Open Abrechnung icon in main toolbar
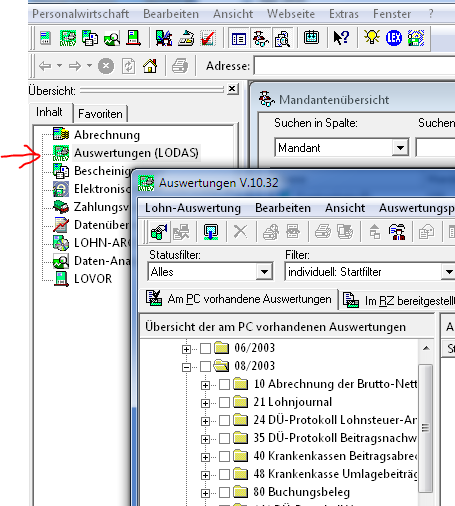 [x=45, y=38]
